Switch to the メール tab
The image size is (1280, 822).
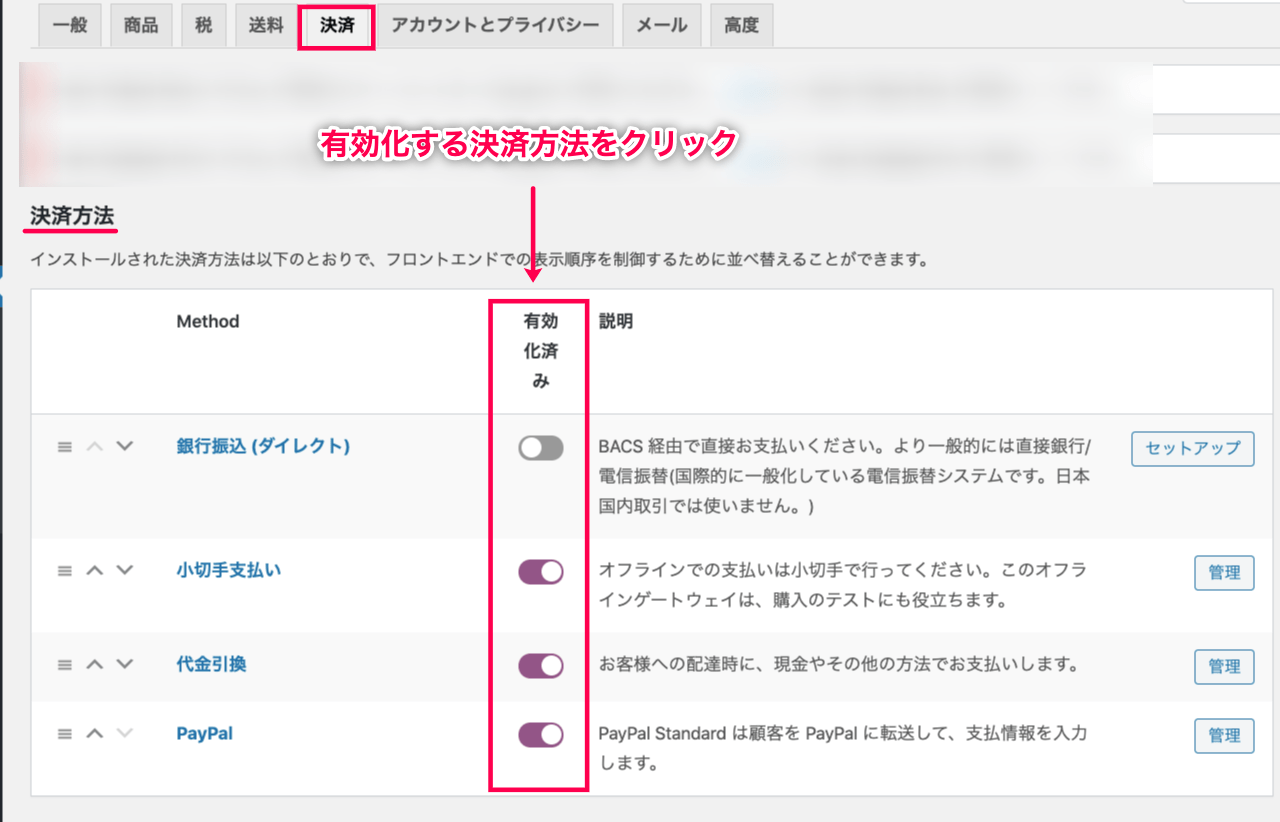[661, 26]
